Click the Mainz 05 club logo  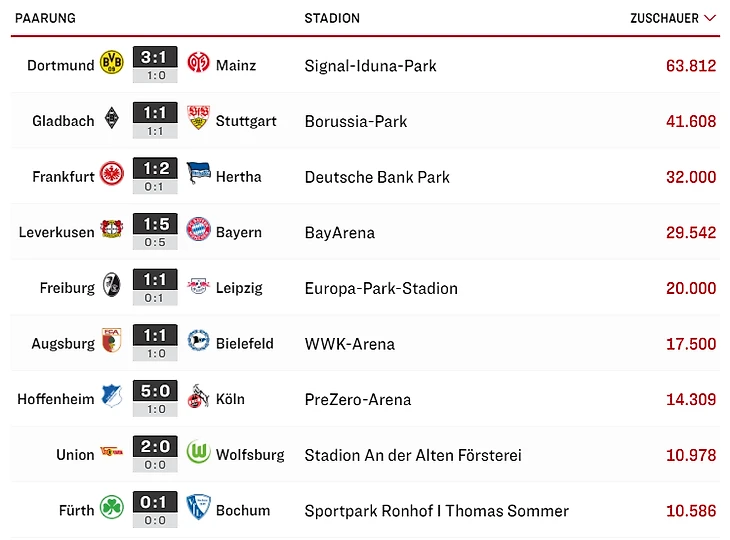pyautogui.click(x=199, y=65)
